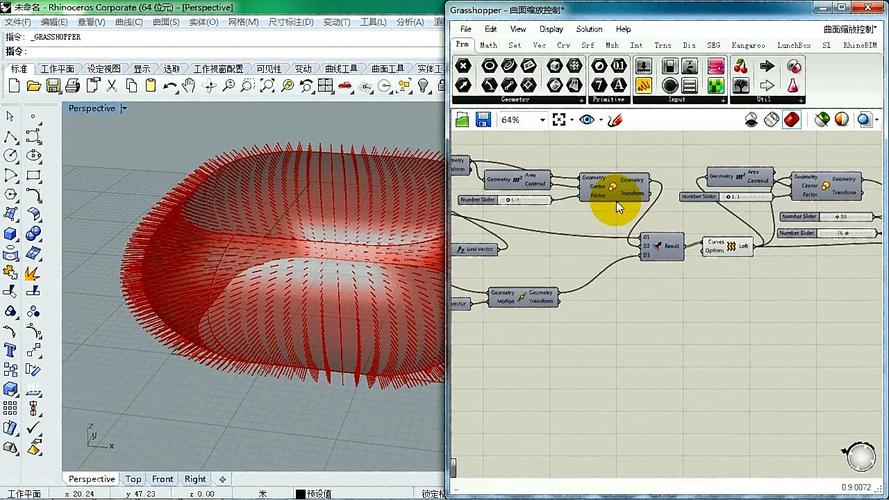
Task: Select the Text 'A' primitive parameter icon
Action: point(619,85)
